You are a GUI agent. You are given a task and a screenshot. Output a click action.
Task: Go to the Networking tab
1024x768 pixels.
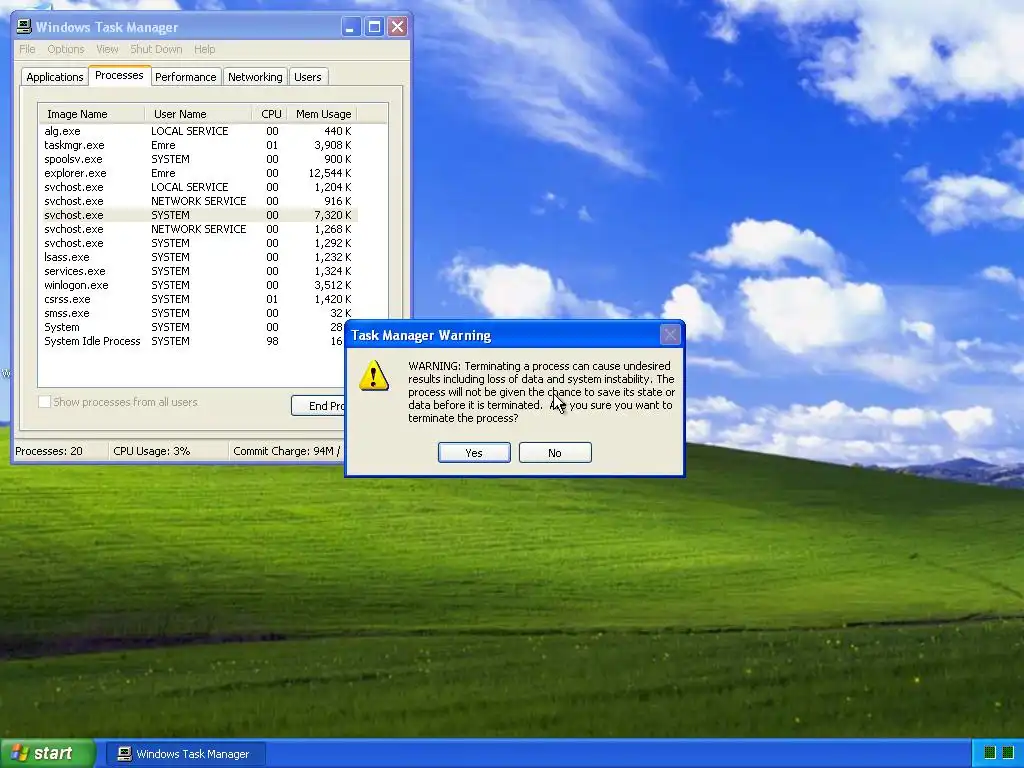click(x=255, y=76)
